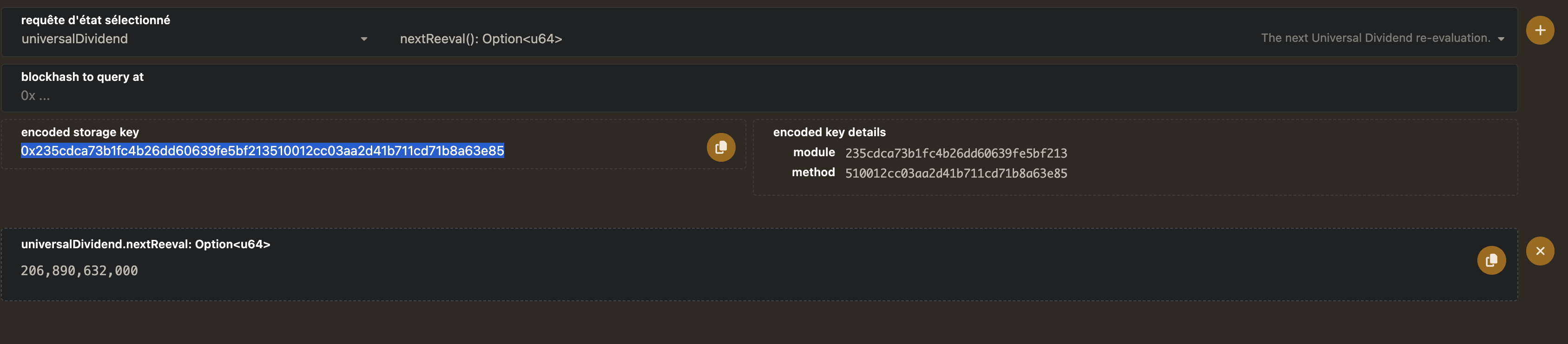Click the result value 206,890,632,000
The width and height of the screenshot is (1568, 344).
(79, 271)
